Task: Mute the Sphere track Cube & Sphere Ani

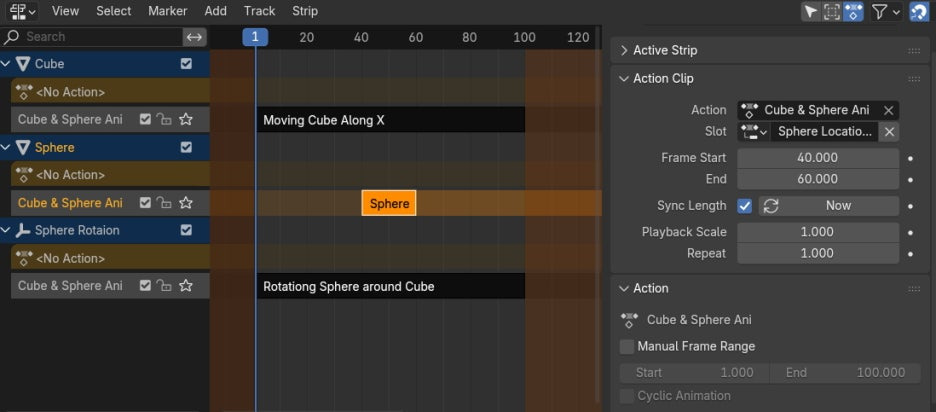Action: tap(145, 203)
